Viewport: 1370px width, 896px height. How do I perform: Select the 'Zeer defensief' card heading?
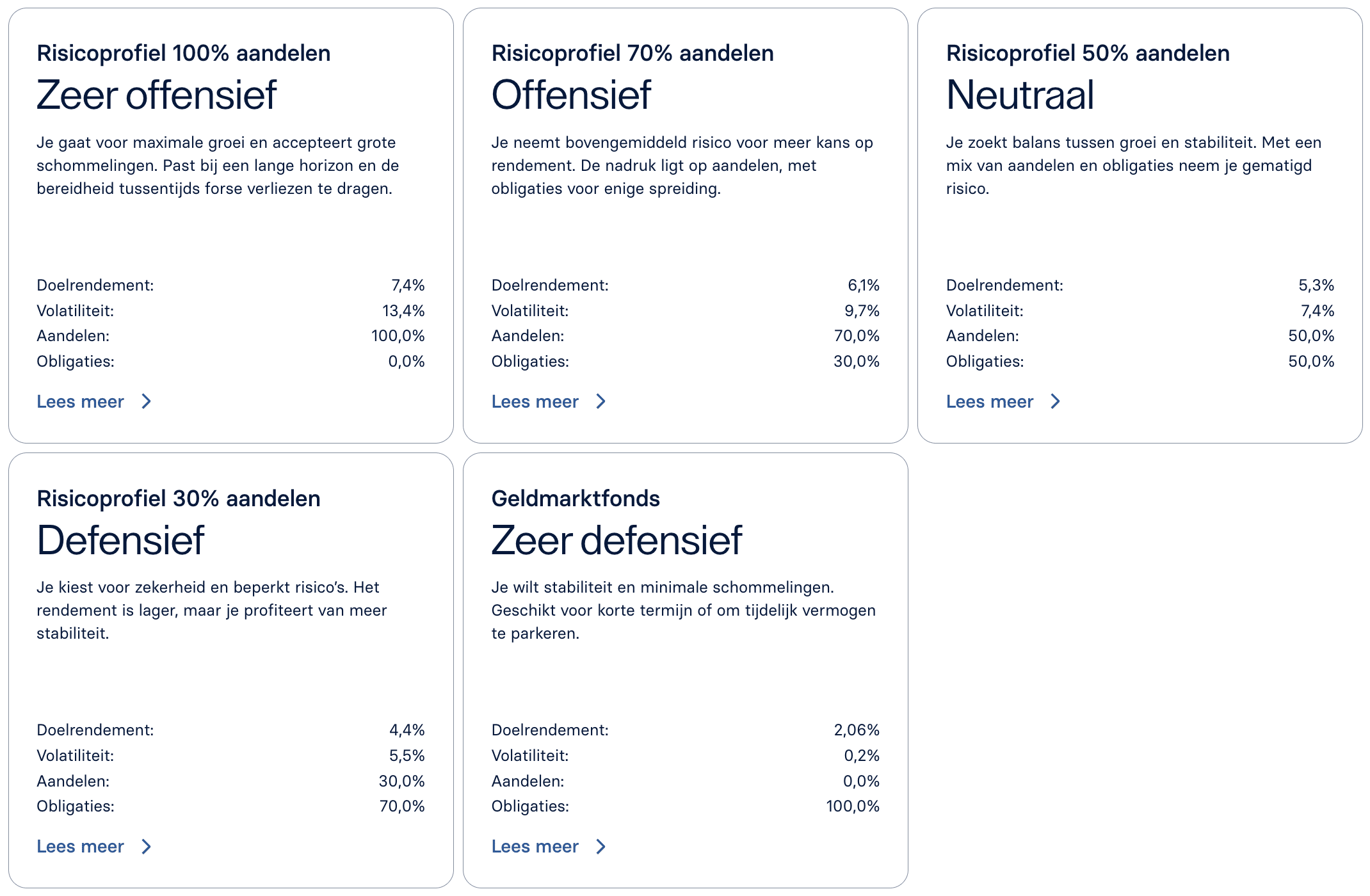616,540
